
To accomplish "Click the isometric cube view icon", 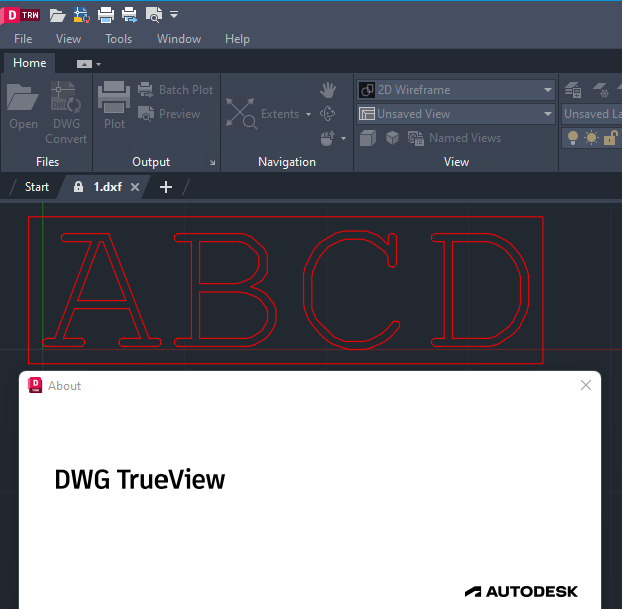I will click(x=392, y=138).
